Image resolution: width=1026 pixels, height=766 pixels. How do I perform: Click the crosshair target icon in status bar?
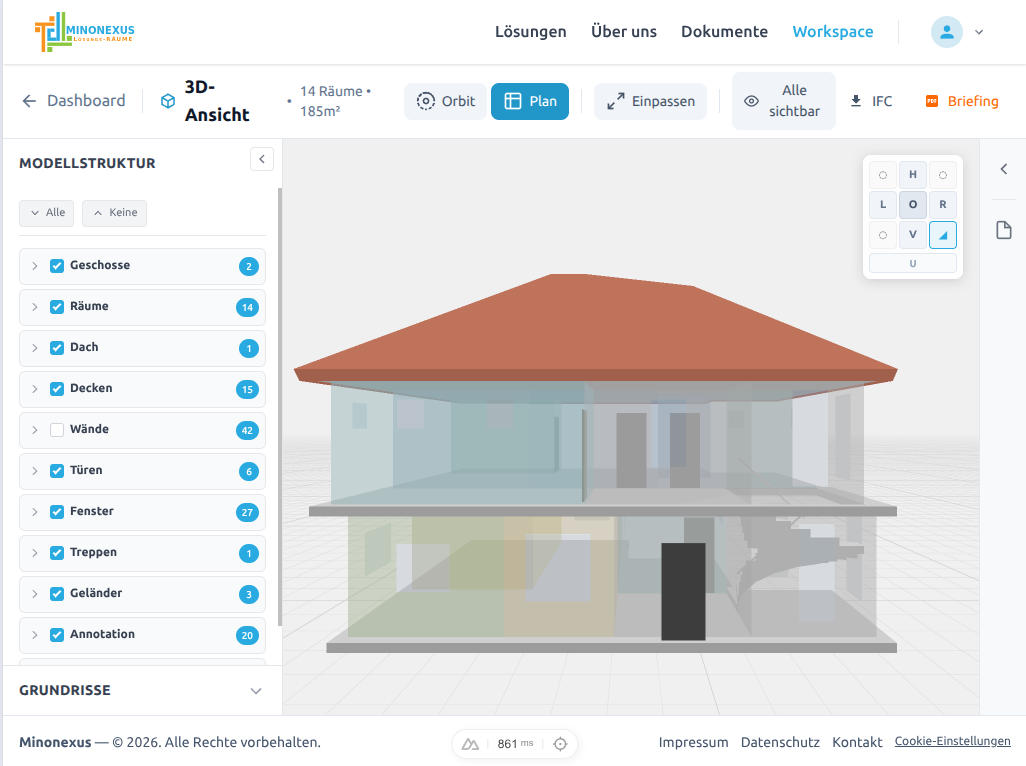click(561, 744)
